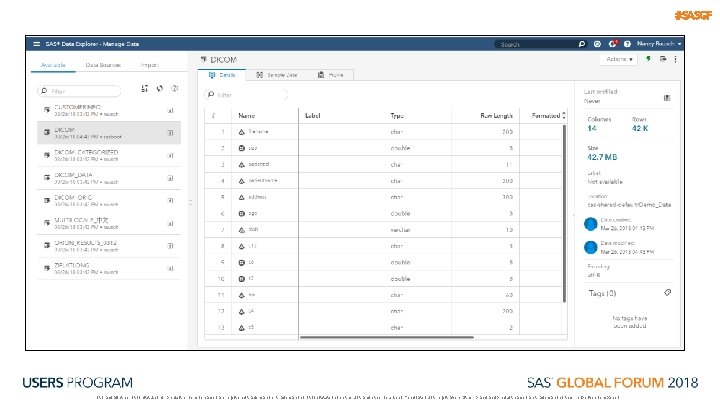Select the table entry ending in Chinese characters
The height and width of the screenshot is (405, 720).
coord(109,223)
